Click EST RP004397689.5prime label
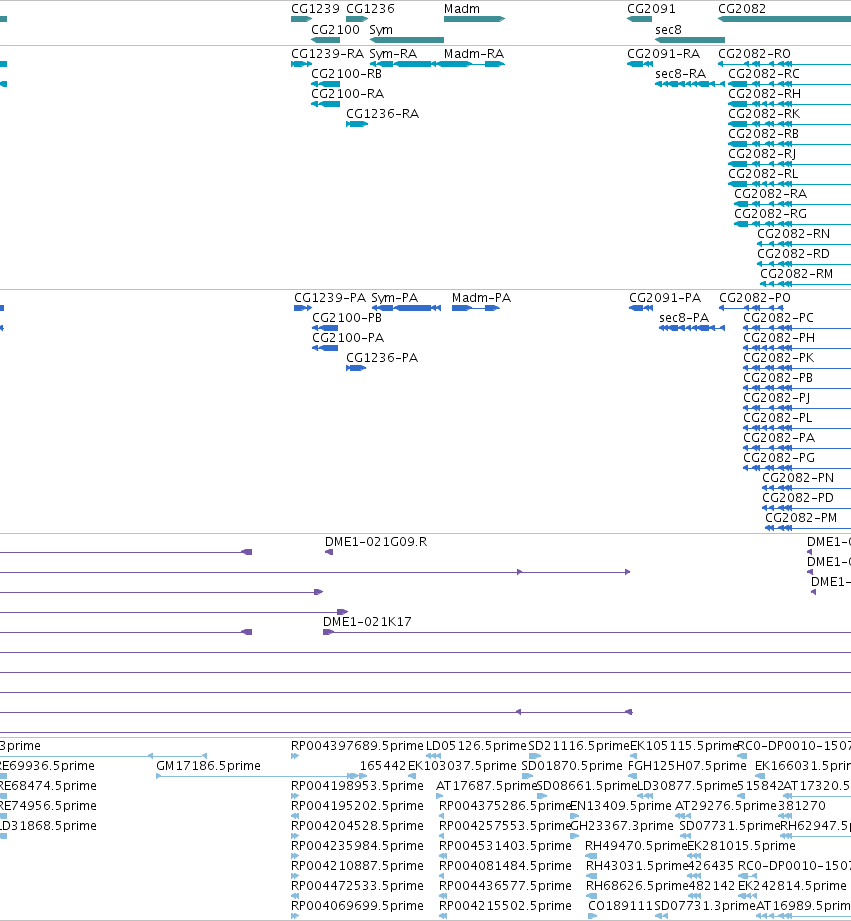This screenshot has height=921, width=851. coord(357,746)
